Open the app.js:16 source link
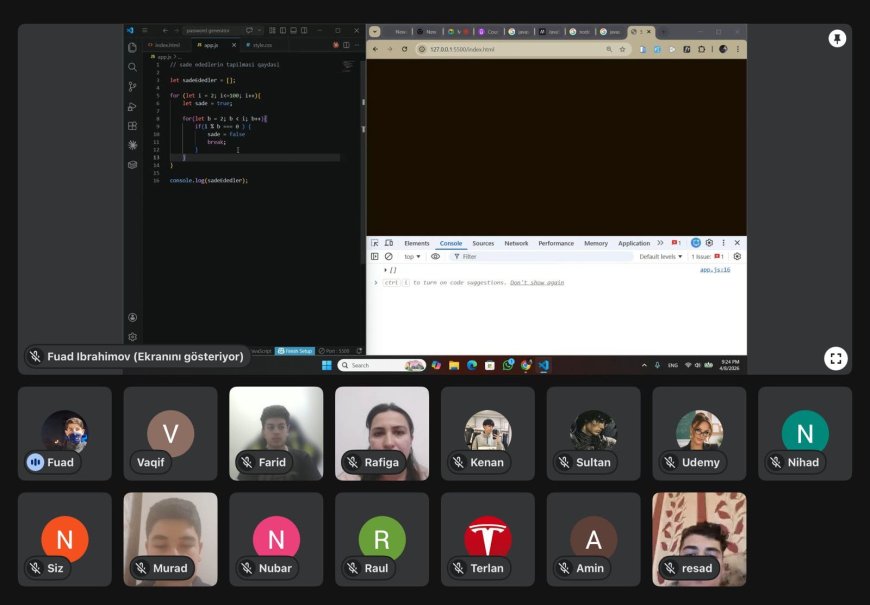 pyautogui.click(x=715, y=270)
